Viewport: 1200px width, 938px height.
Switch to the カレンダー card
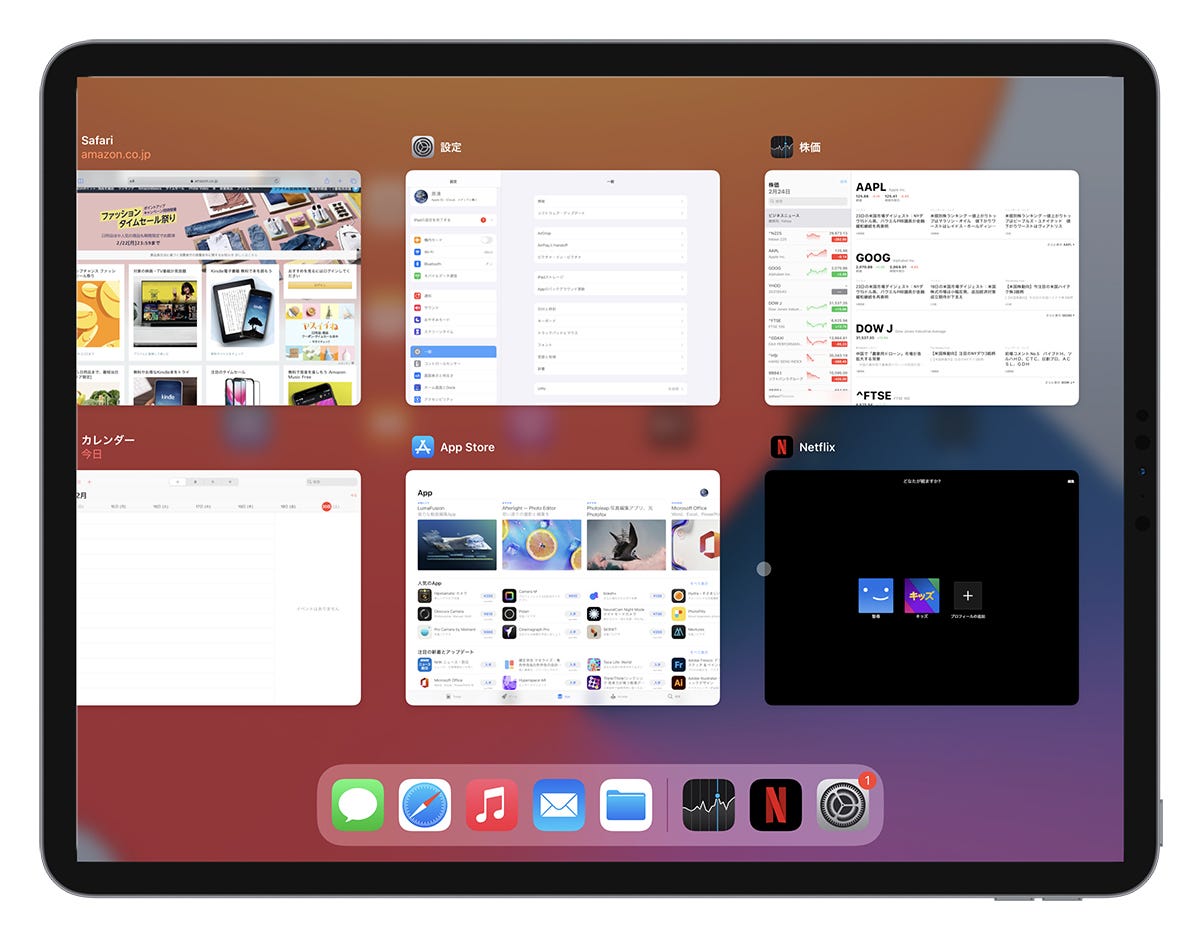point(219,588)
